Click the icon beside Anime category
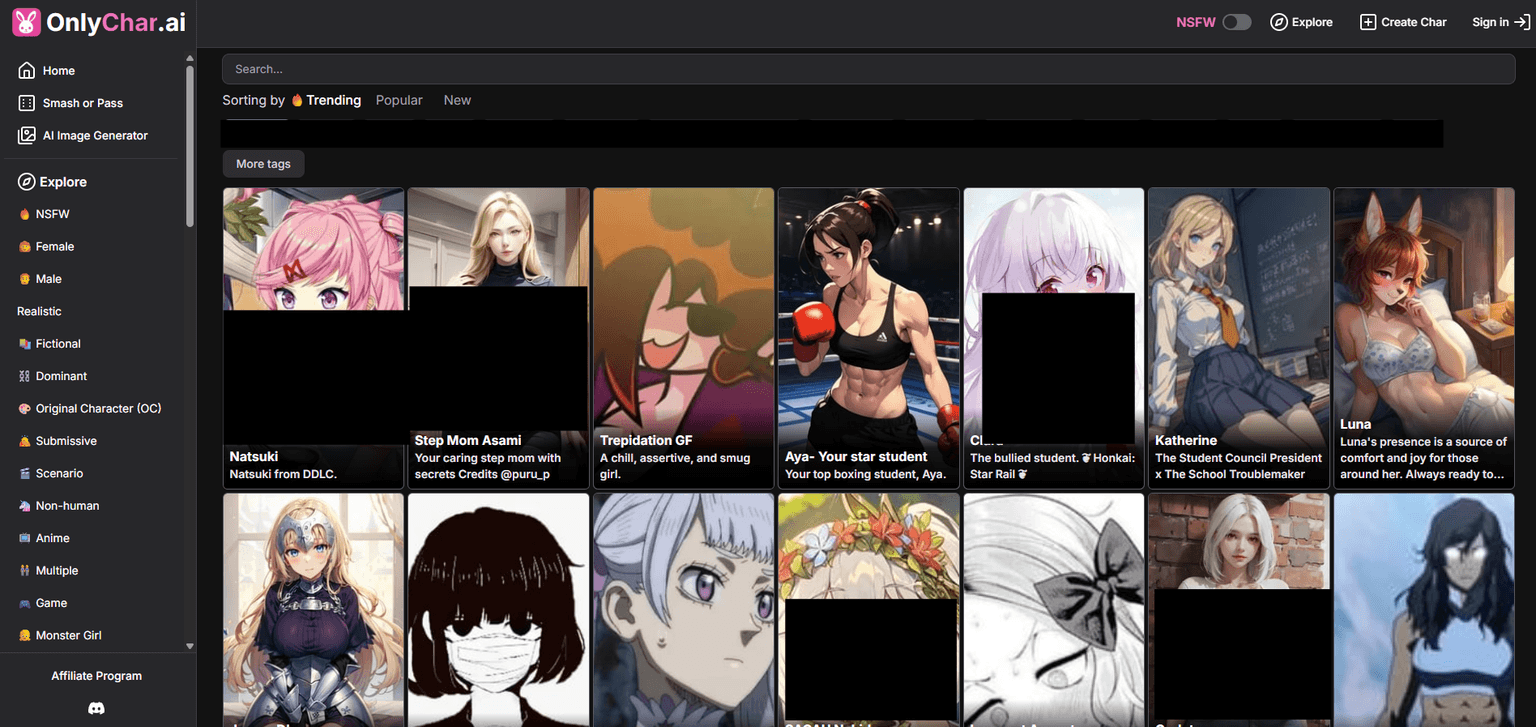The image size is (1536, 727). click(x=25, y=538)
